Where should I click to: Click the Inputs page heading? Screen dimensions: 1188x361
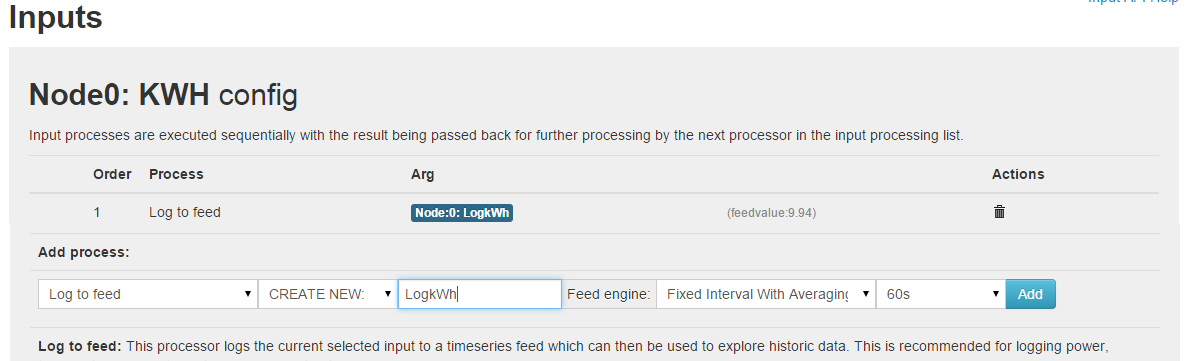click(55, 17)
